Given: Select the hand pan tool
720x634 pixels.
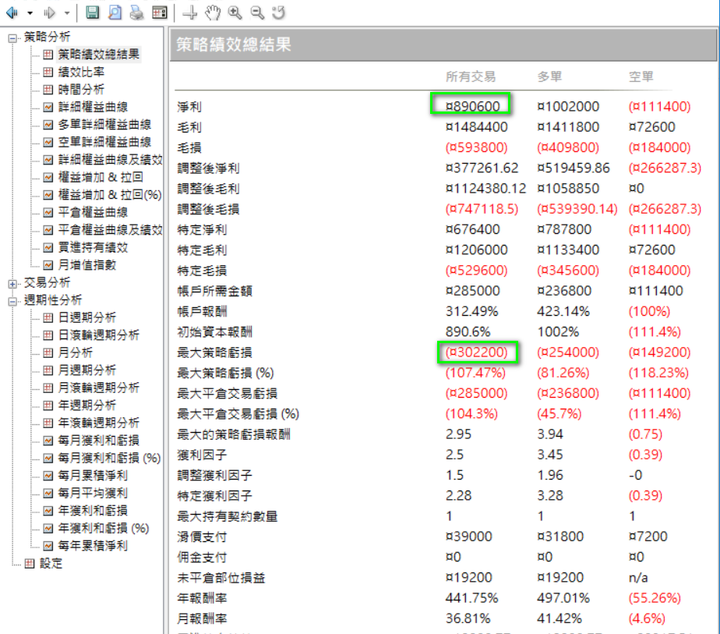Looking at the screenshot, I should (213, 13).
